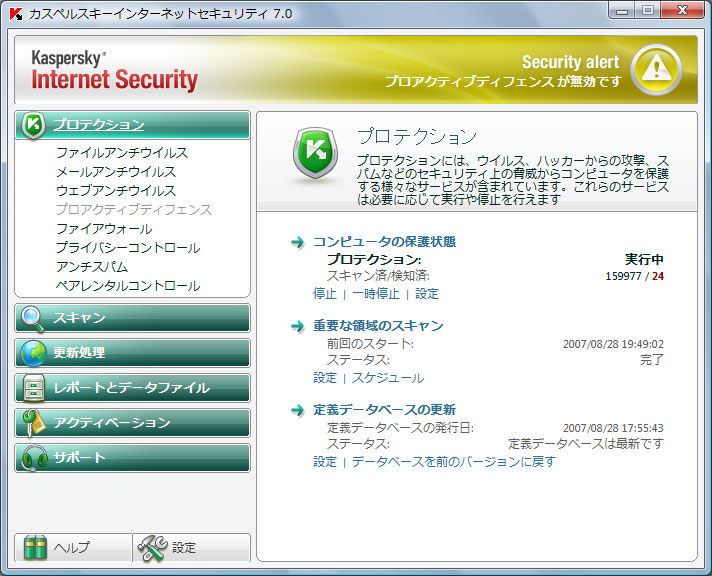Select ファイルアンチウイルス in the protection list

pyautogui.click(x=122, y=153)
